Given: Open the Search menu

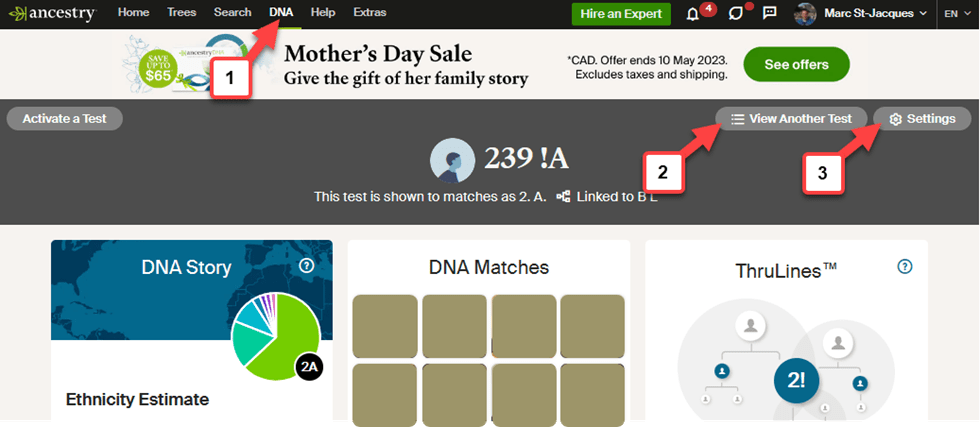Looking at the screenshot, I should tap(232, 13).
